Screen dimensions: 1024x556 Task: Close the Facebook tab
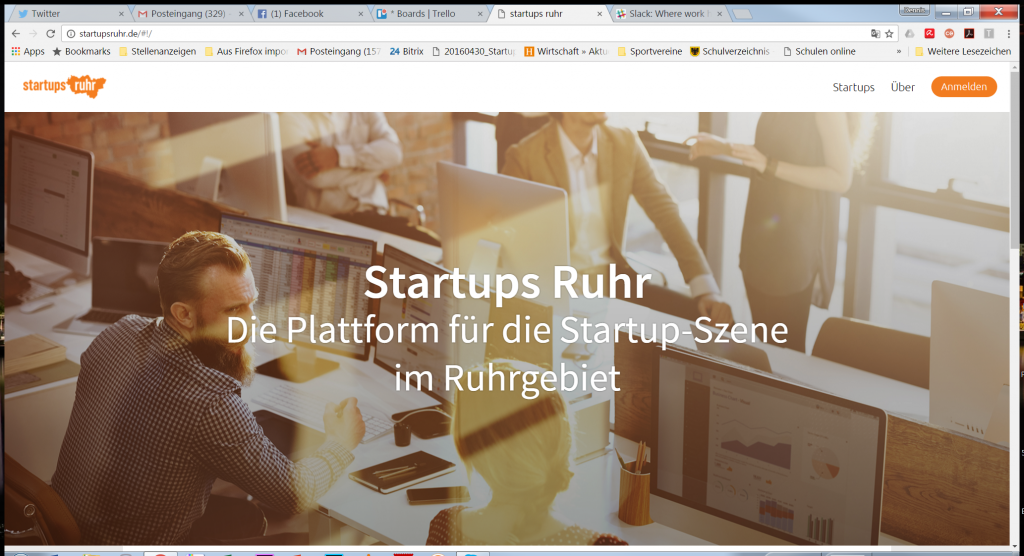tap(361, 14)
